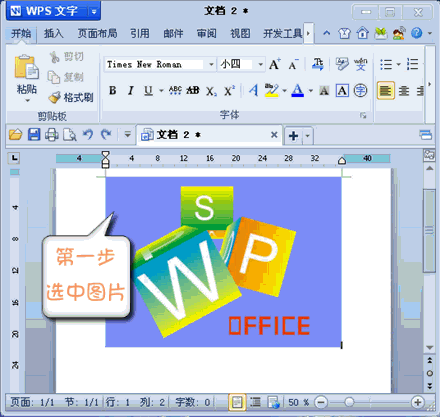Screen dimensions: 440x417
Task: Click the Copy (复制) icon
Action: 54,77
